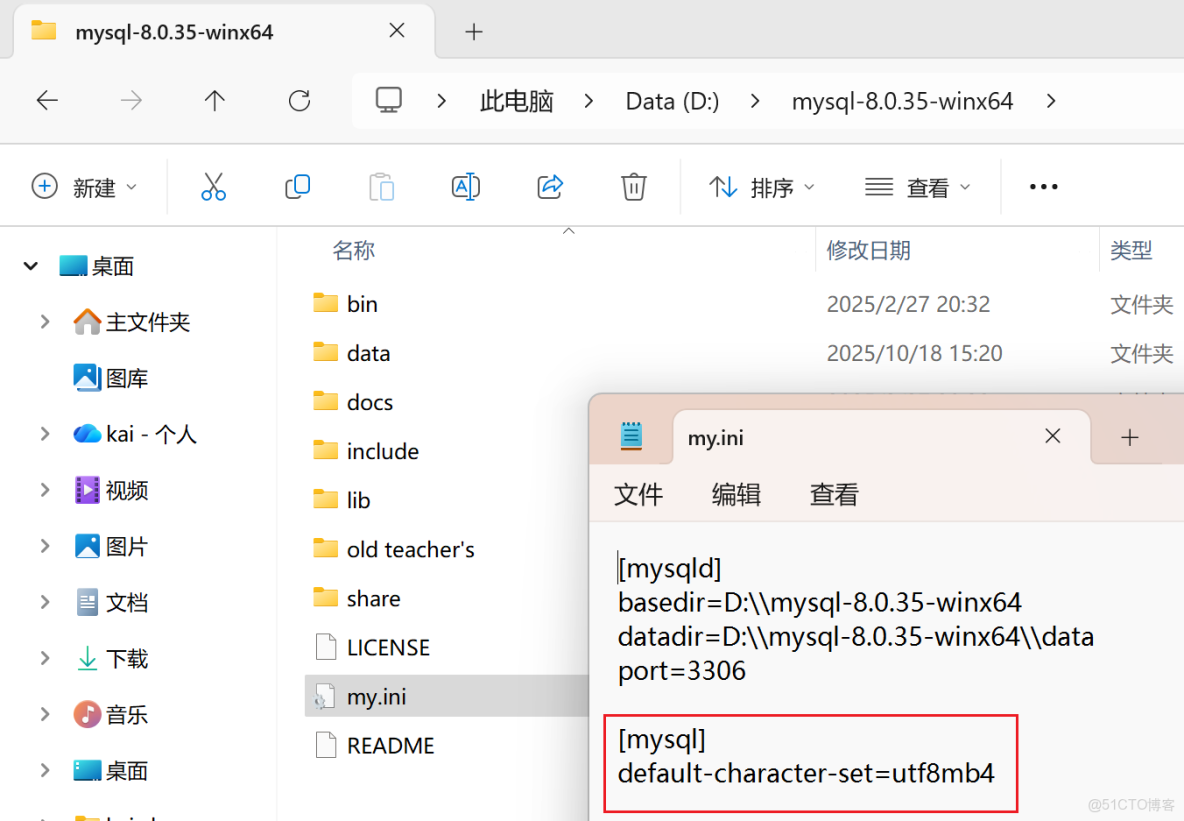The height and width of the screenshot is (821, 1184).
Task: Refresh the folder view
Action: (x=299, y=100)
